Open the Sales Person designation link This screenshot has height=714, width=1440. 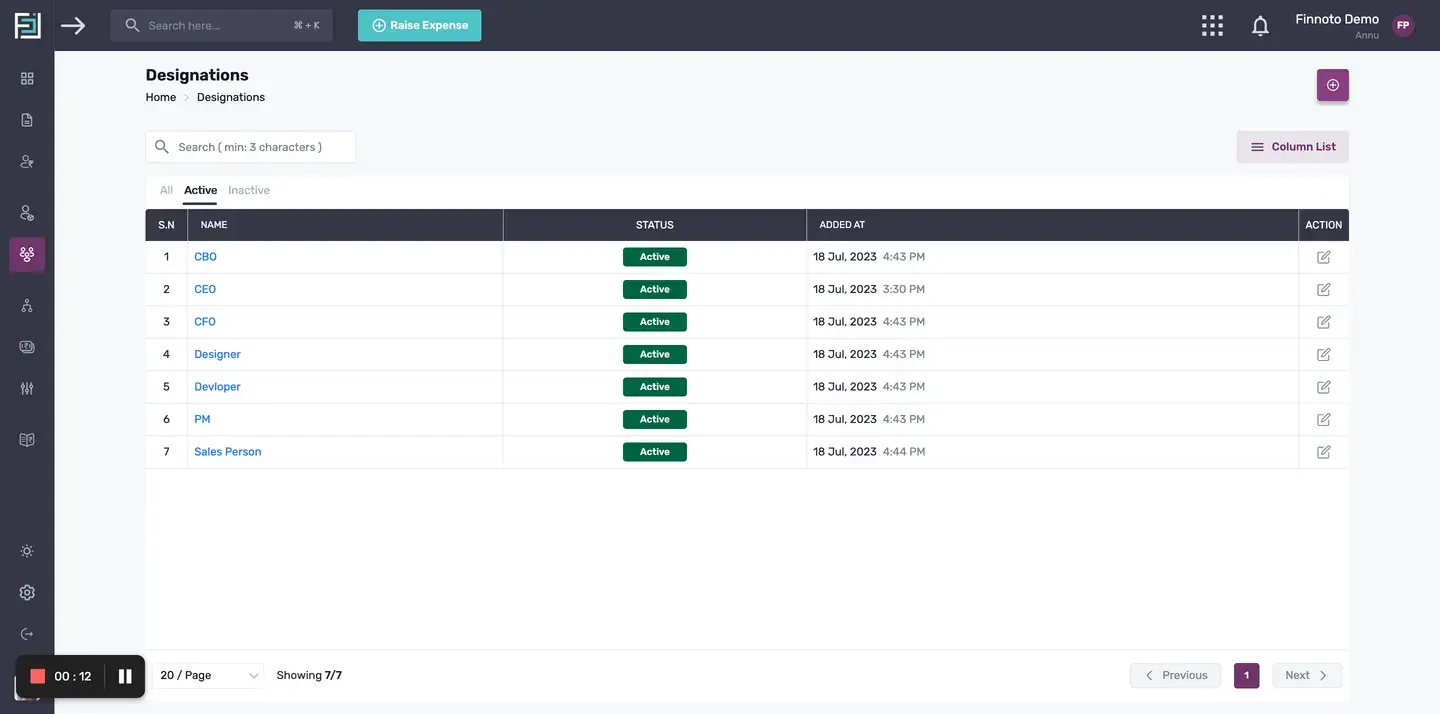pyautogui.click(x=228, y=452)
